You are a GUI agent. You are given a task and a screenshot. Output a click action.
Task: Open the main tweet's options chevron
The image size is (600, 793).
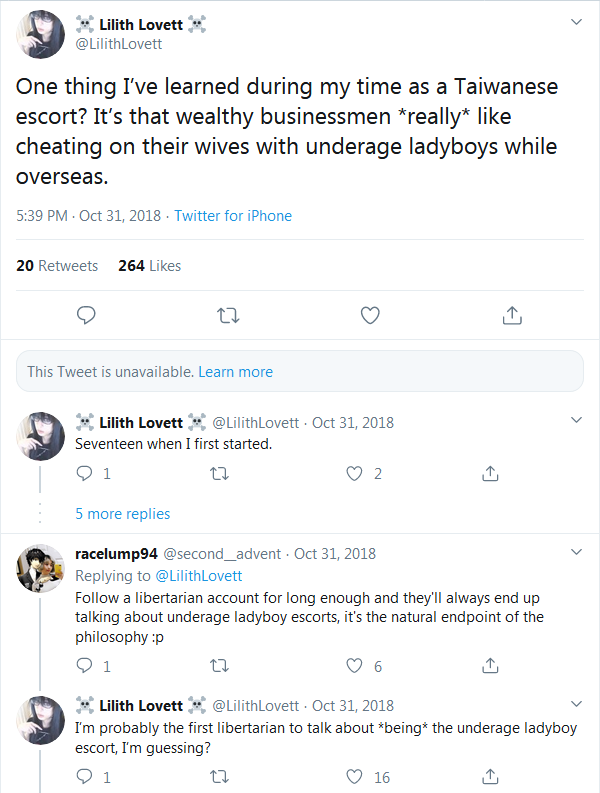[576, 21]
